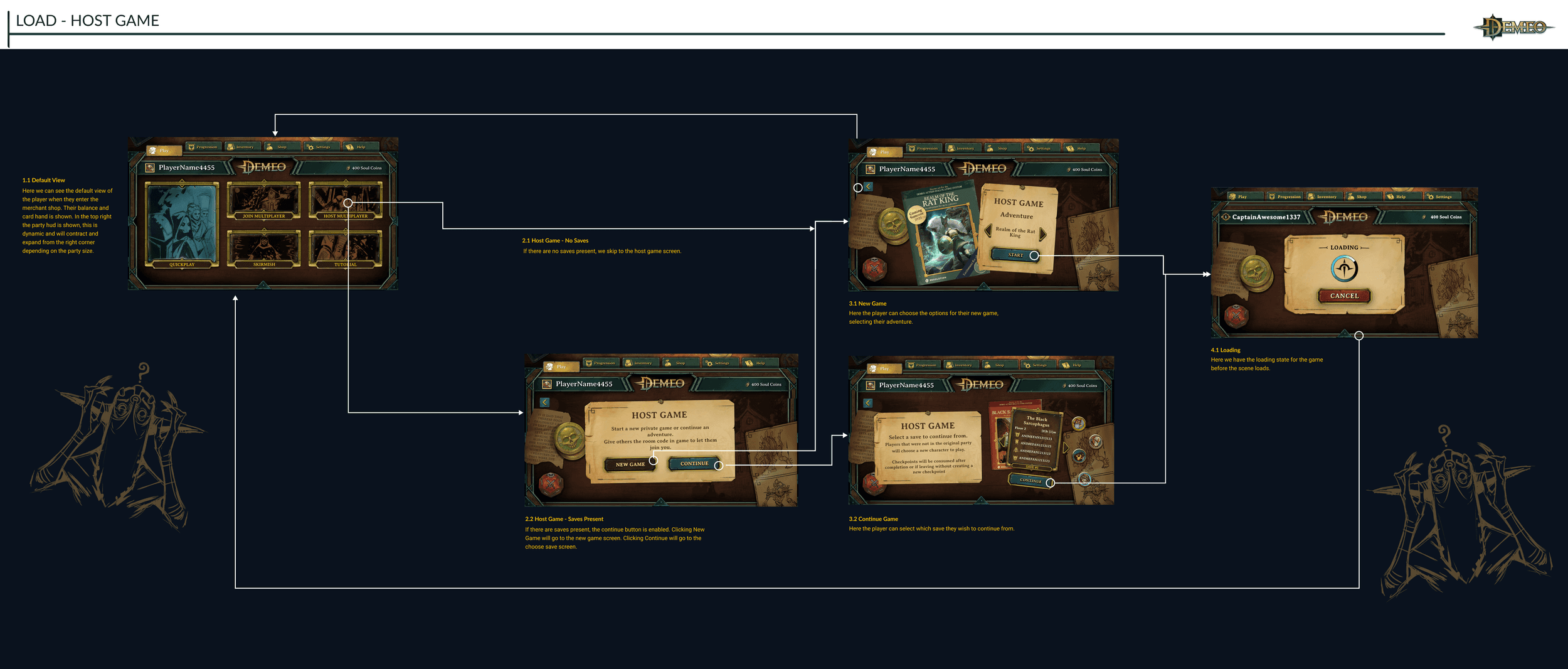Click level badge beside CaptainAwesome1337

click(x=1226, y=217)
